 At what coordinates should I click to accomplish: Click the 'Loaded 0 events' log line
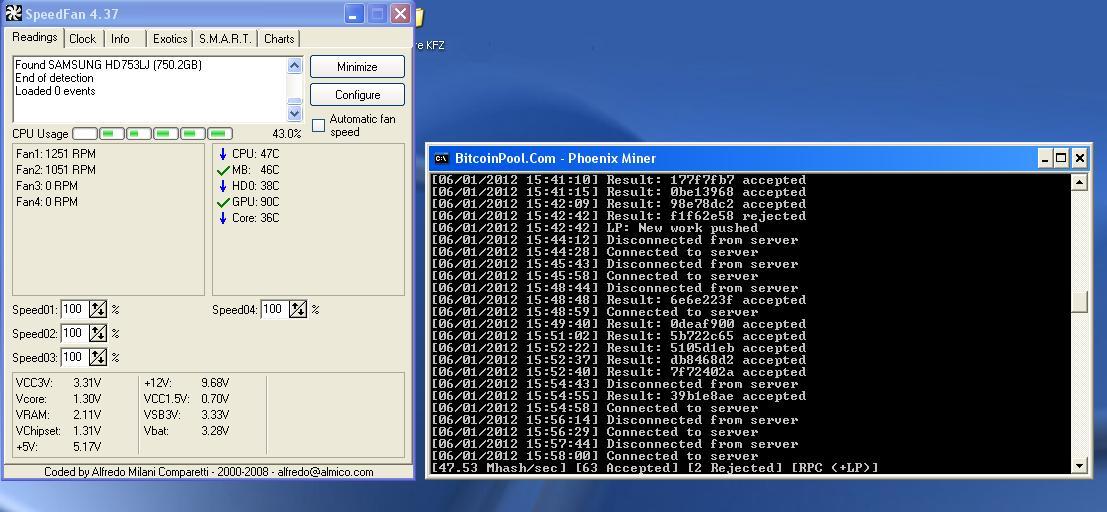(55, 91)
